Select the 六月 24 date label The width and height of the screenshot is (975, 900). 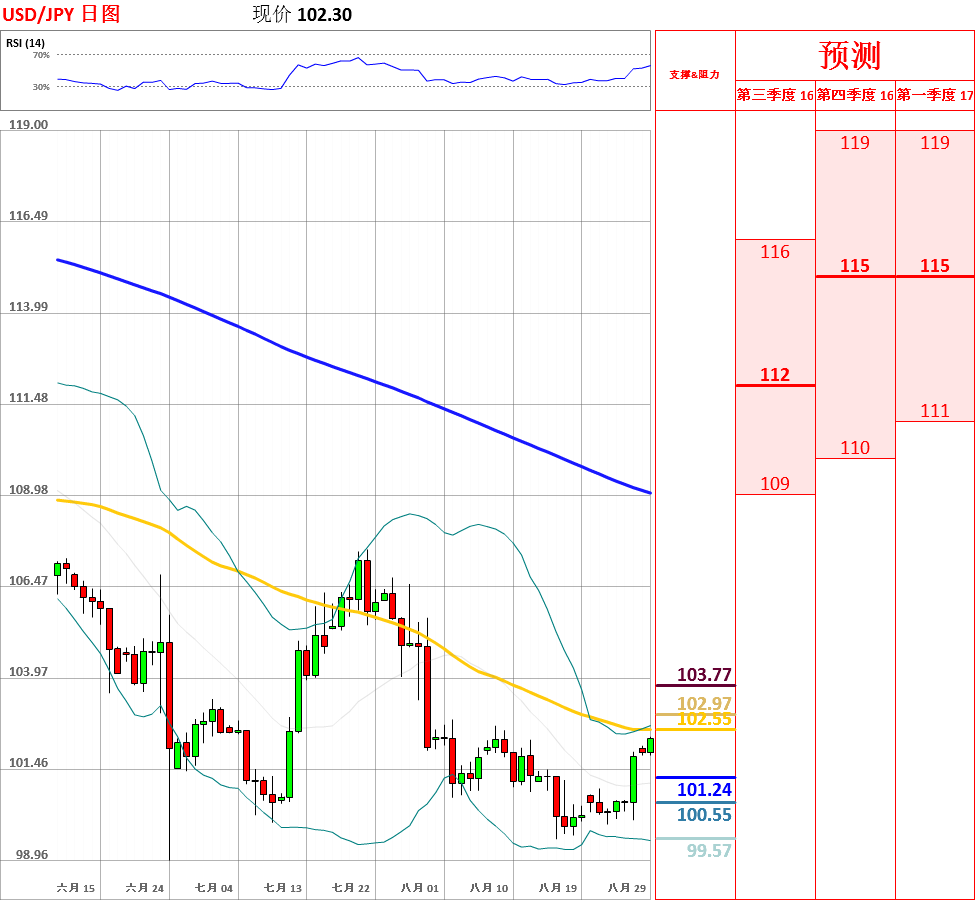pyautogui.click(x=145, y=888)
